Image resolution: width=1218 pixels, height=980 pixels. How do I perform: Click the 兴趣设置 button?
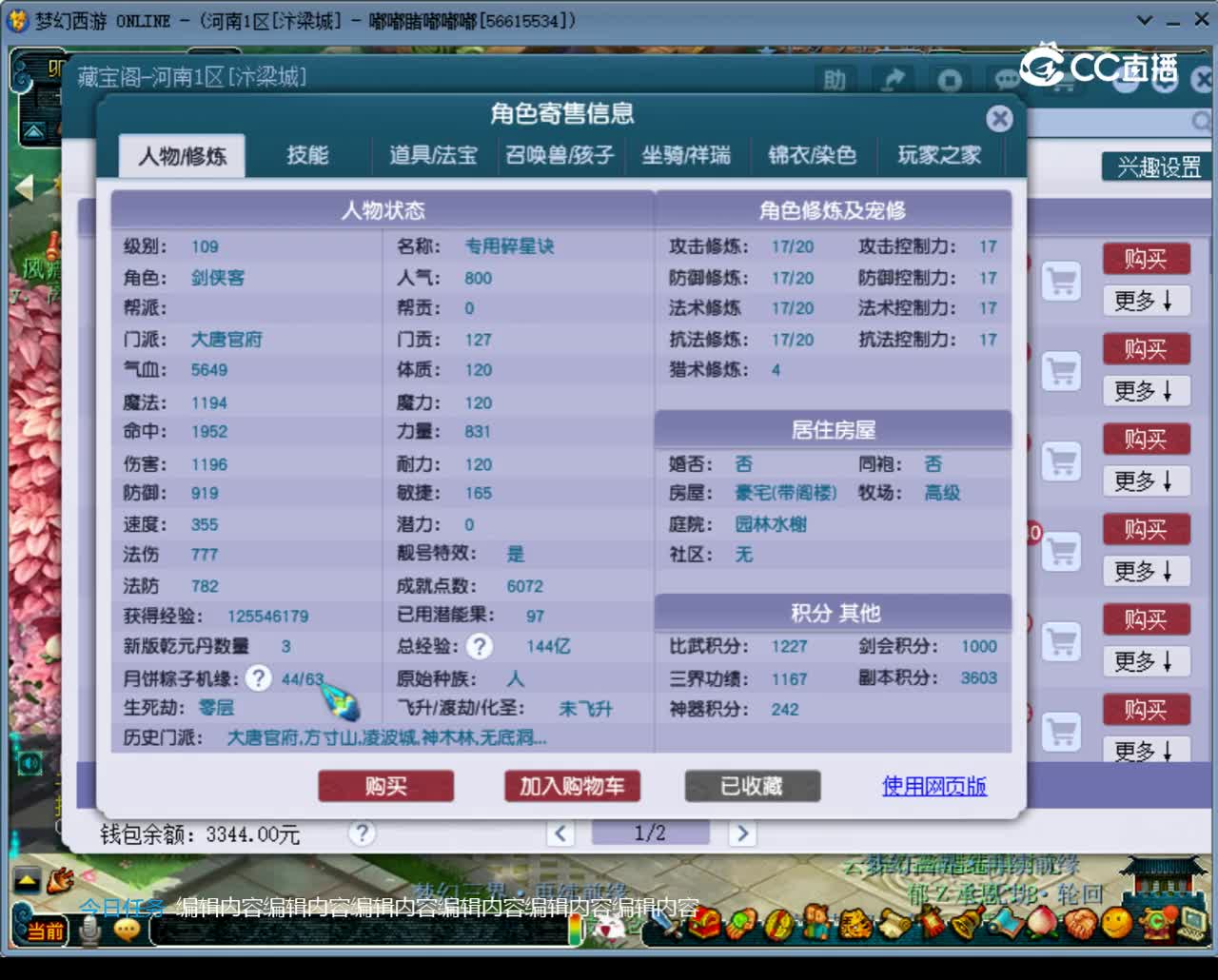[1158, 167]
